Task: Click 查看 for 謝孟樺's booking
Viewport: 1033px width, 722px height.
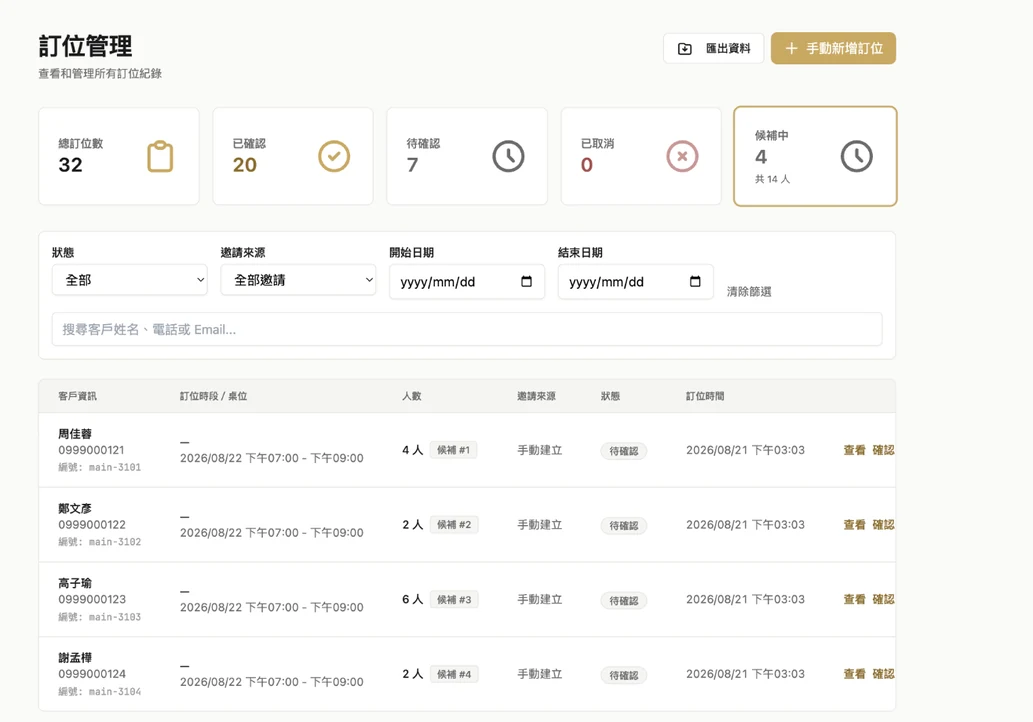Action: coord(854,674)
